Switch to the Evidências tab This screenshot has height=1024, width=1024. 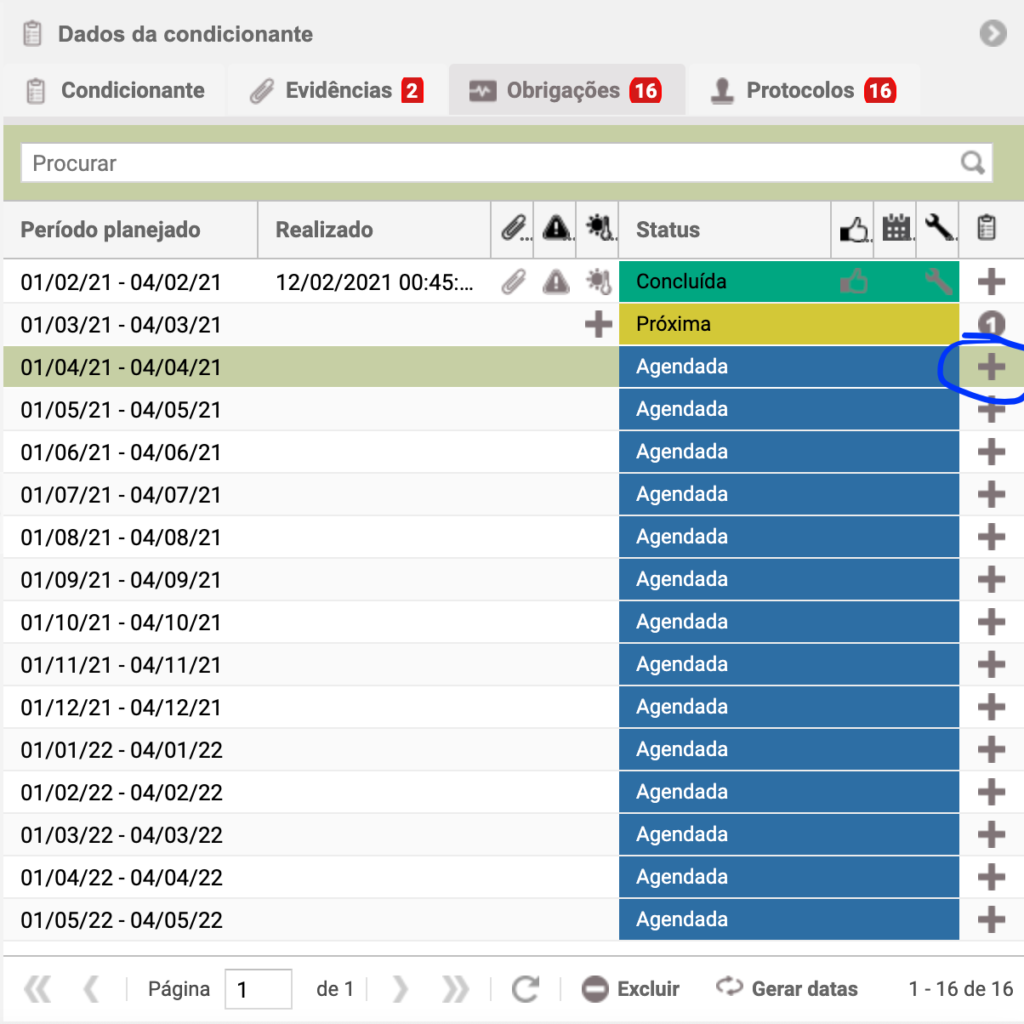(337, 90)
